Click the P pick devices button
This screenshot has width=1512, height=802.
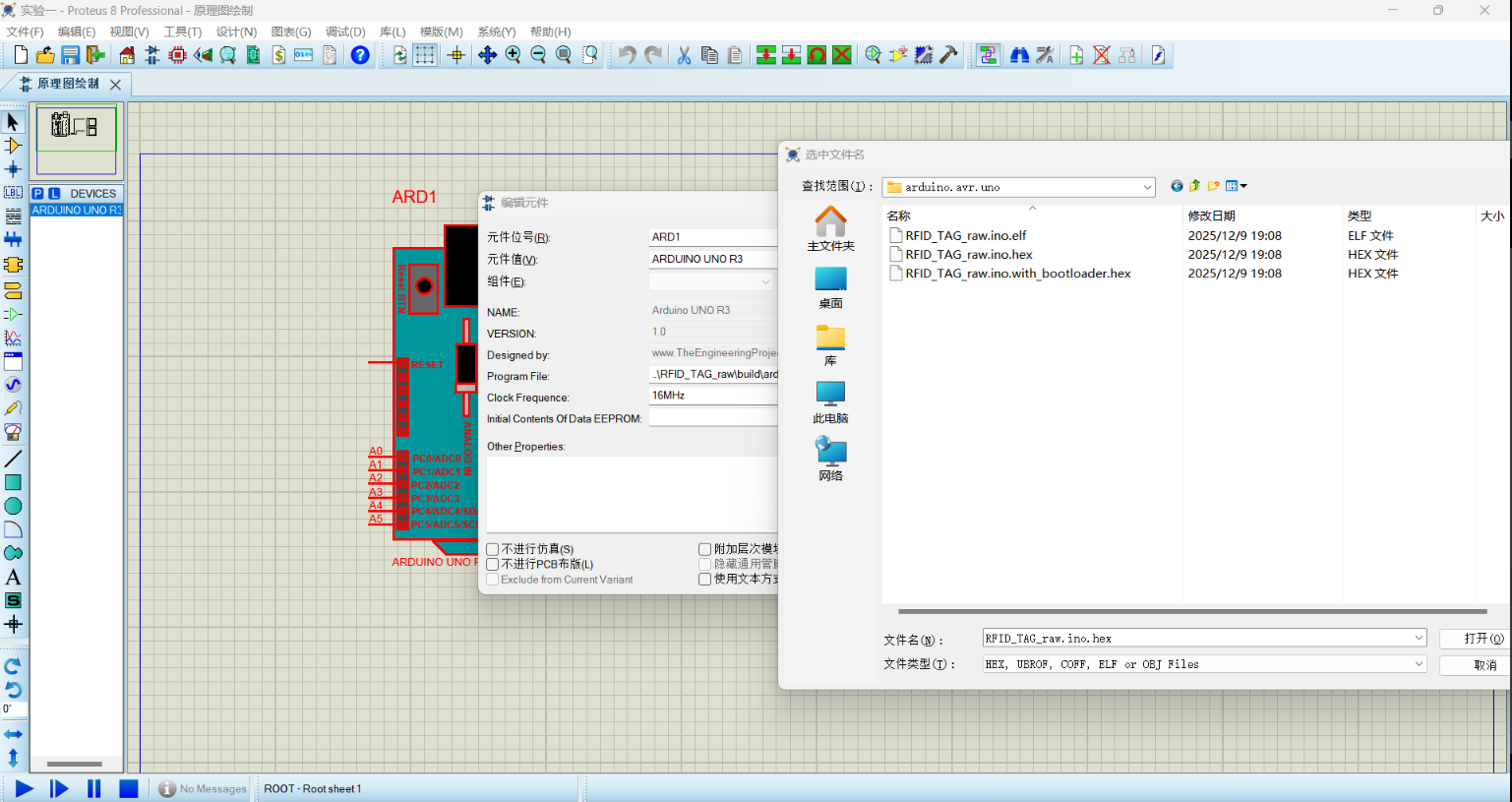coord(37,194)
